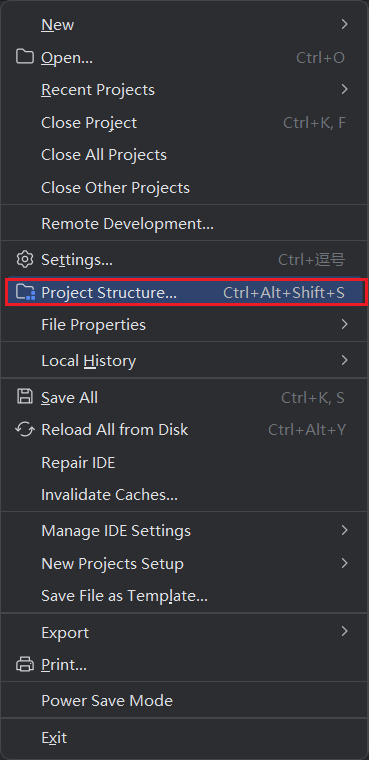
Task: Choose Save File as Template
Action: point(184,596)
